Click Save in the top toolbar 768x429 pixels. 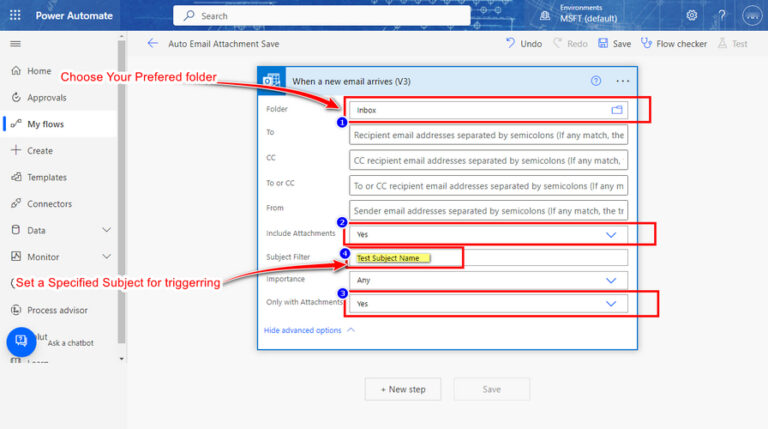615,44
